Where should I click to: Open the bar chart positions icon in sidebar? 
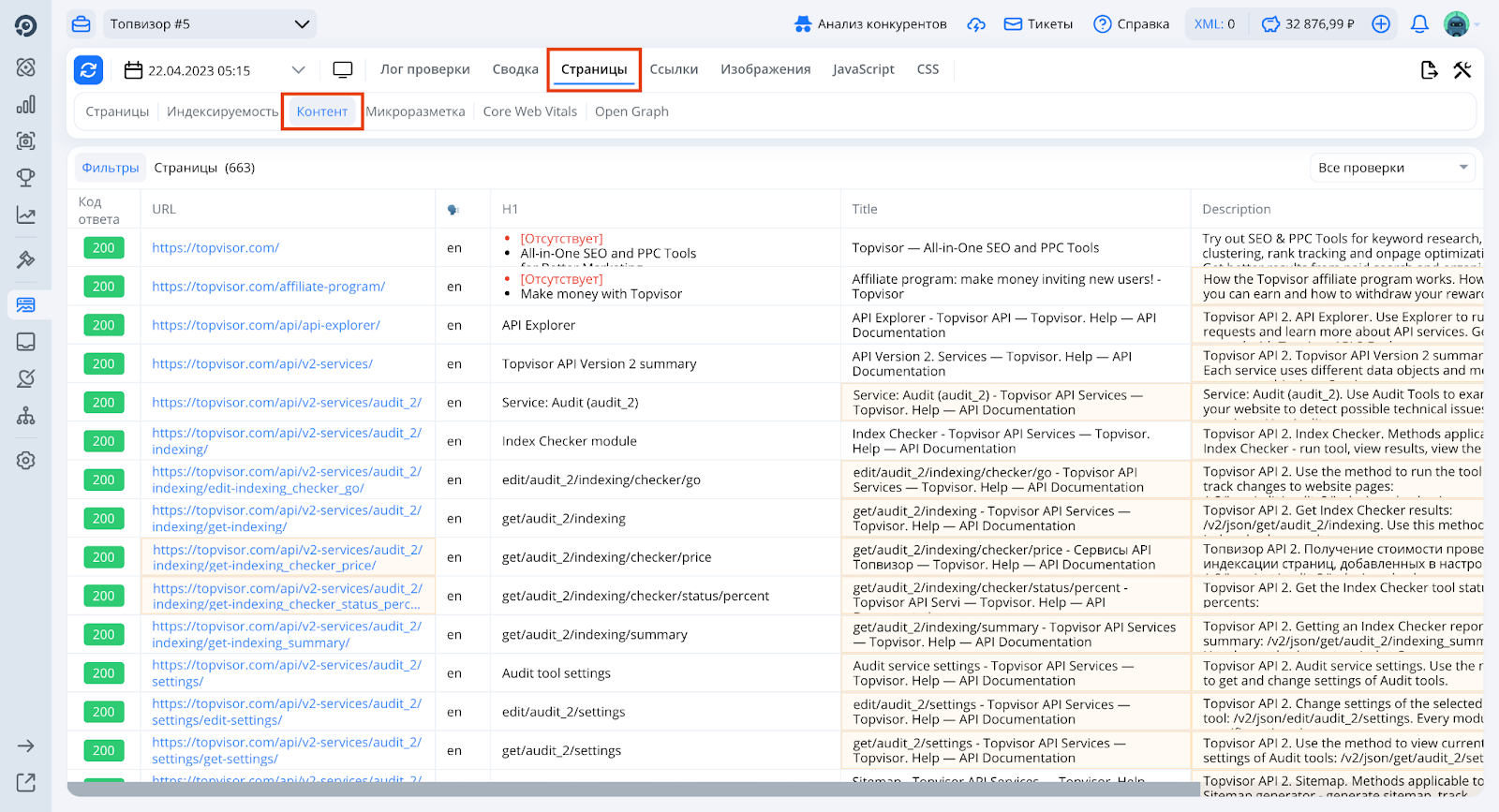(26, 104)
